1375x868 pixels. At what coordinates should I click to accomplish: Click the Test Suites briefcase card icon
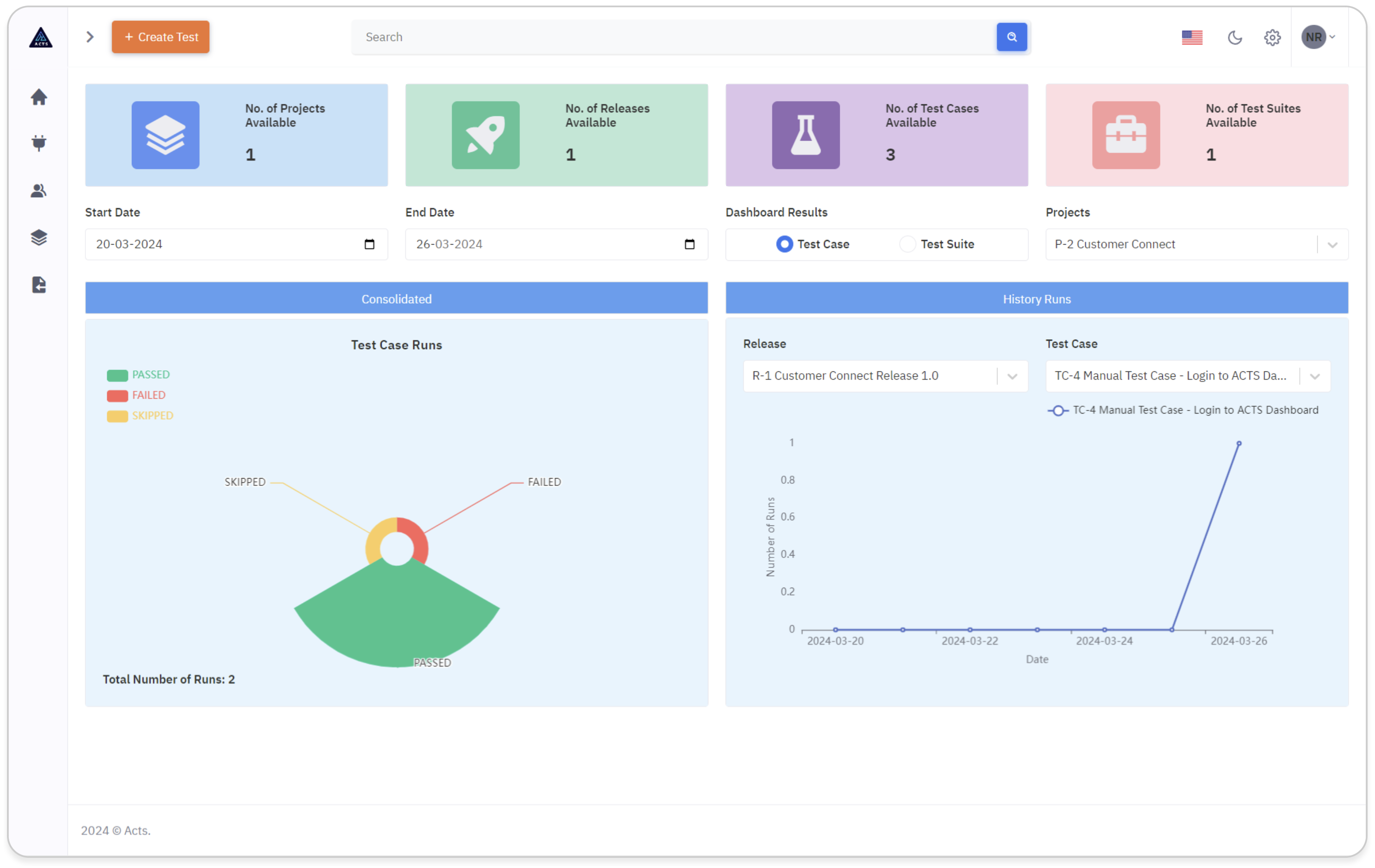(1125, 136)
